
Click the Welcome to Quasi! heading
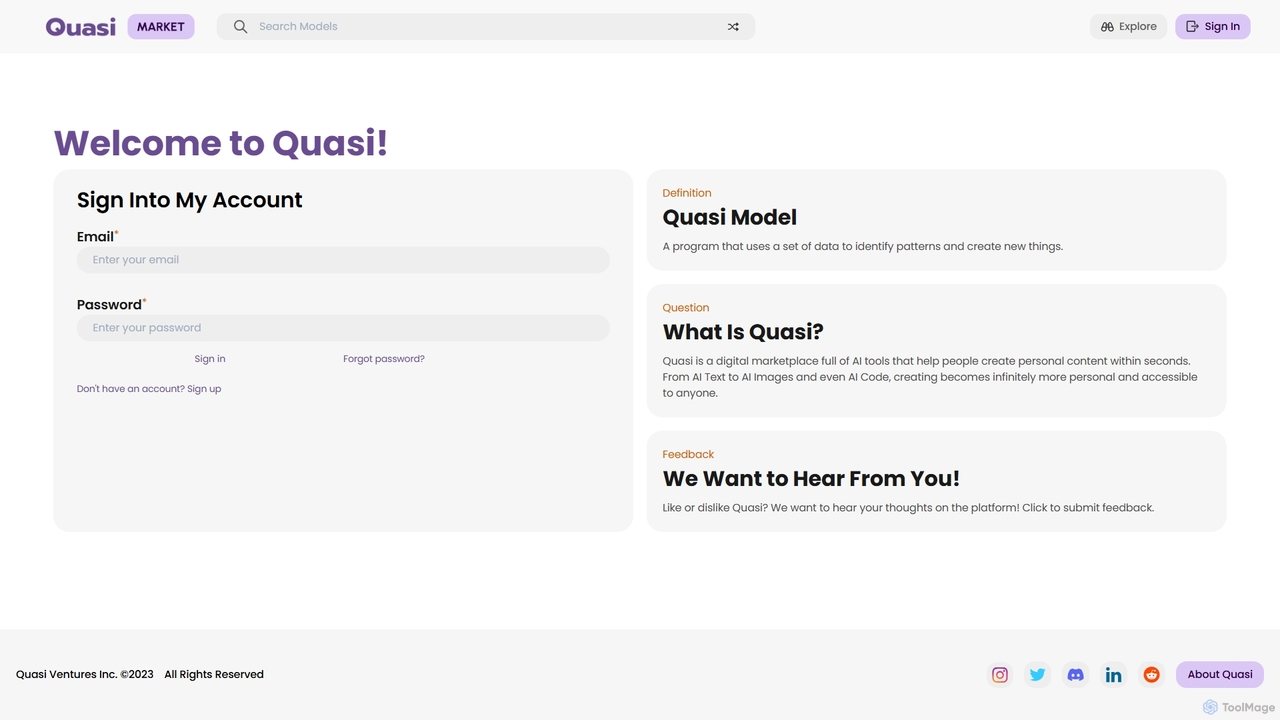[221, 143]
